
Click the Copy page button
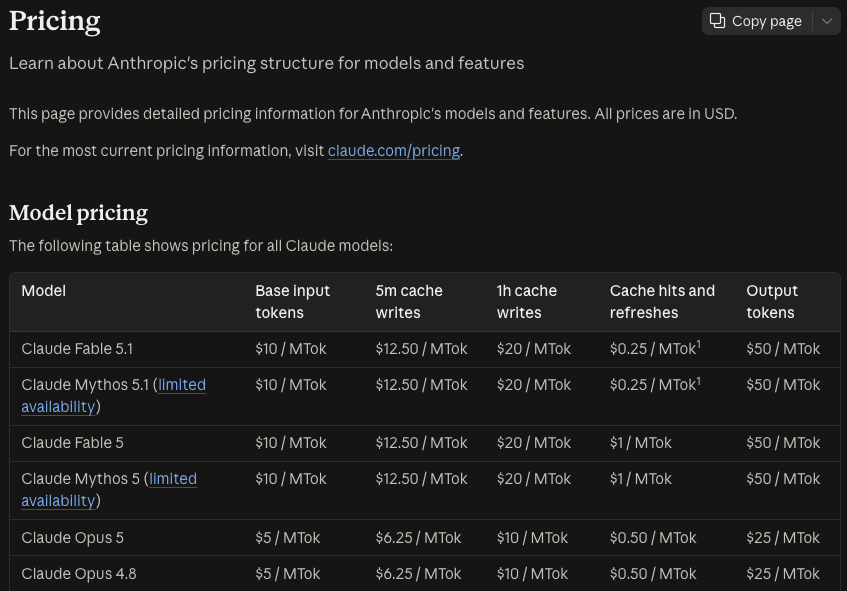coord(756,21)
